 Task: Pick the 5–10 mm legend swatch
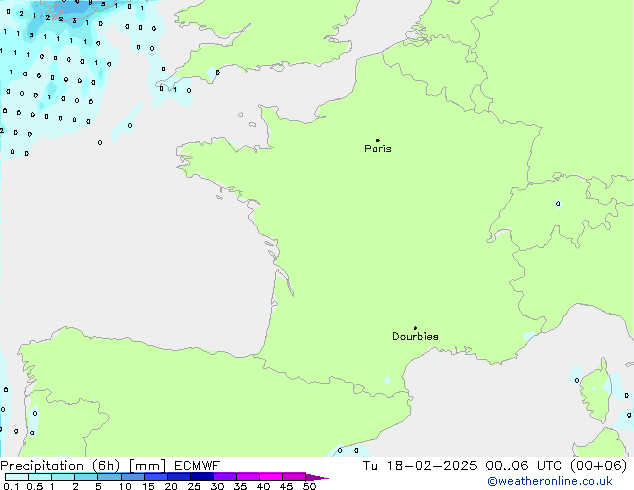(x=110, y=477)
